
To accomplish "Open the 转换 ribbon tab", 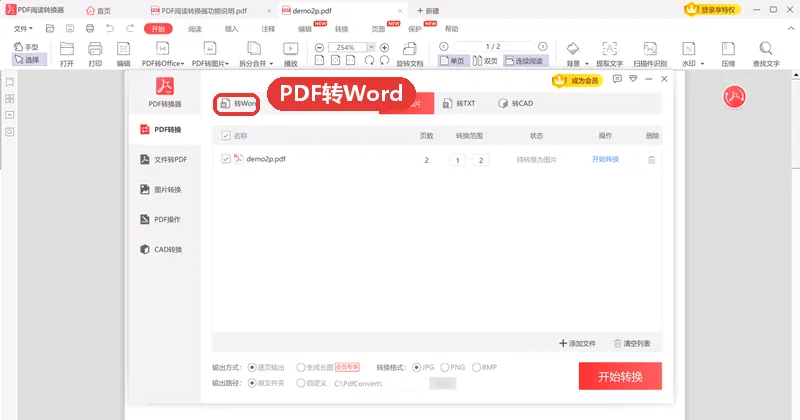I will 341,29.
